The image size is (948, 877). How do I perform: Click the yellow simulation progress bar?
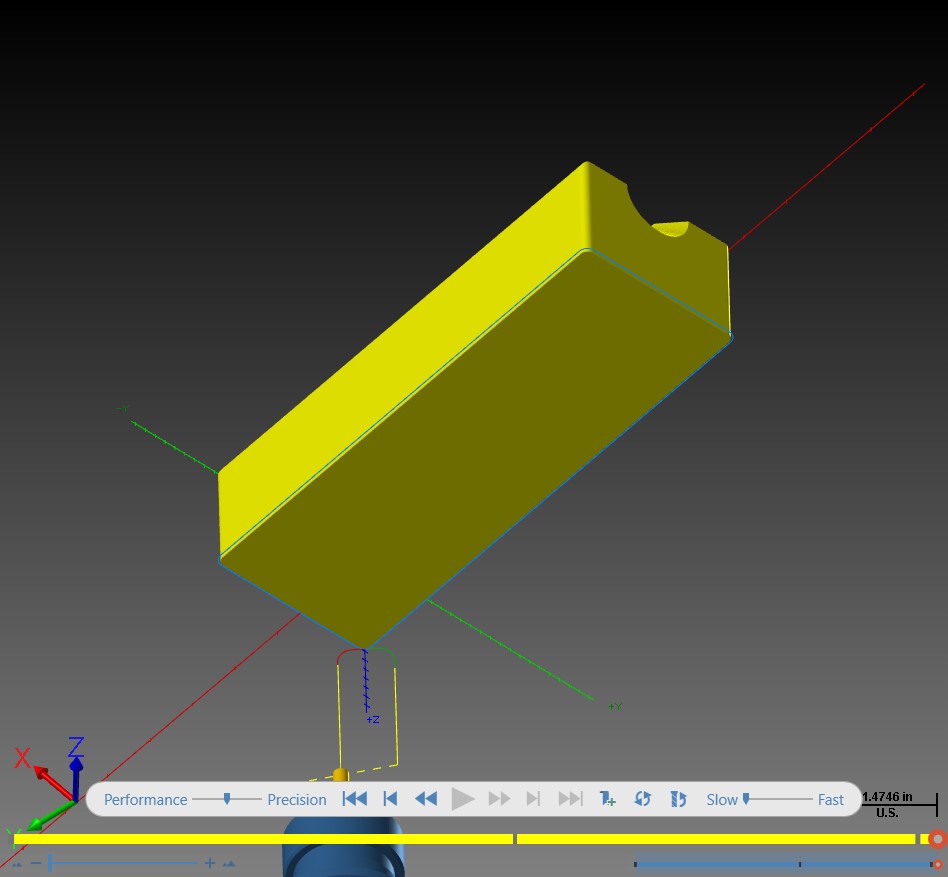coord(464,839)
